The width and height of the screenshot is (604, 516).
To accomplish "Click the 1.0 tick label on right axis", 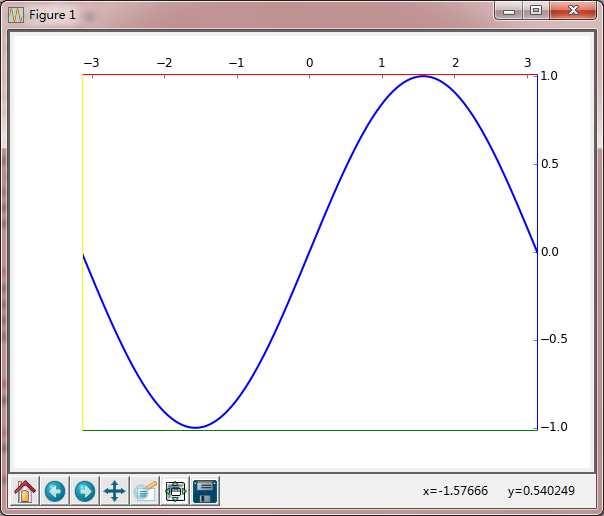I will tap(549, 76).
